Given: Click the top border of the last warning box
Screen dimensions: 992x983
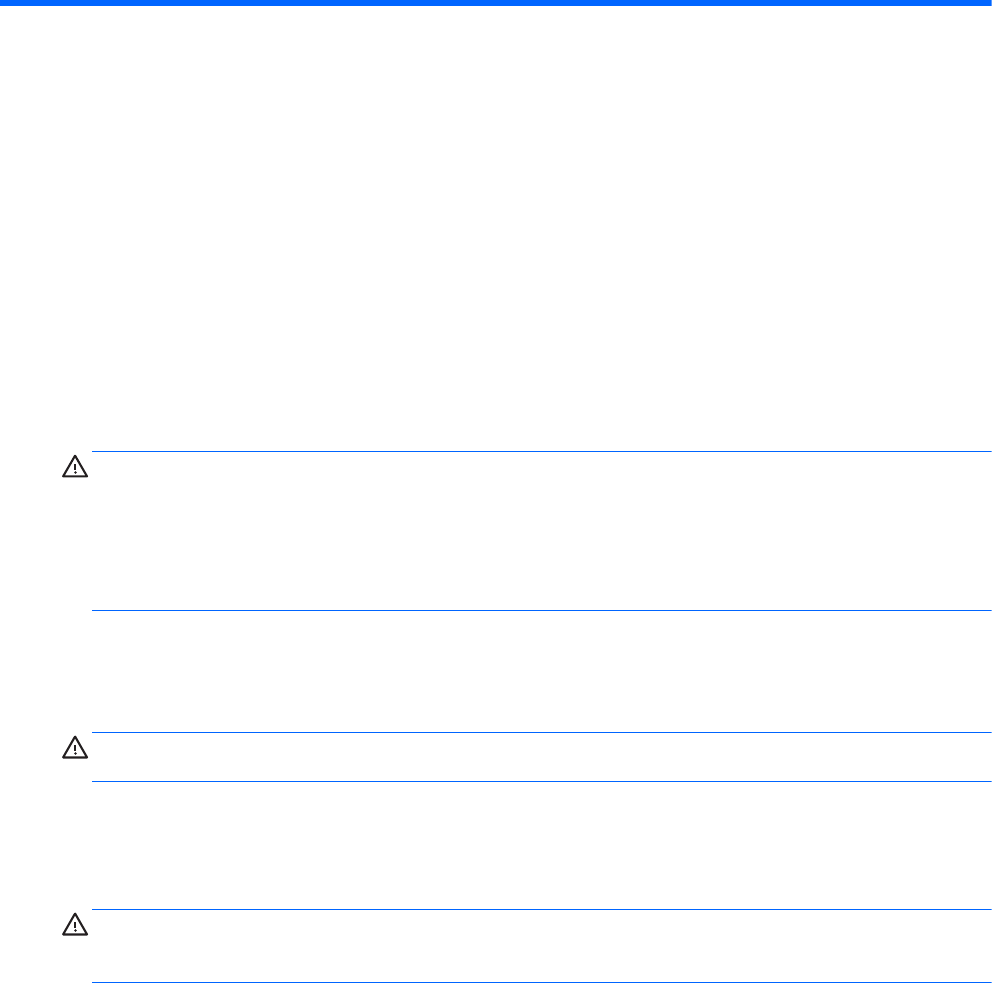Looking at the screenshot, I should click(x=540, y=909).
